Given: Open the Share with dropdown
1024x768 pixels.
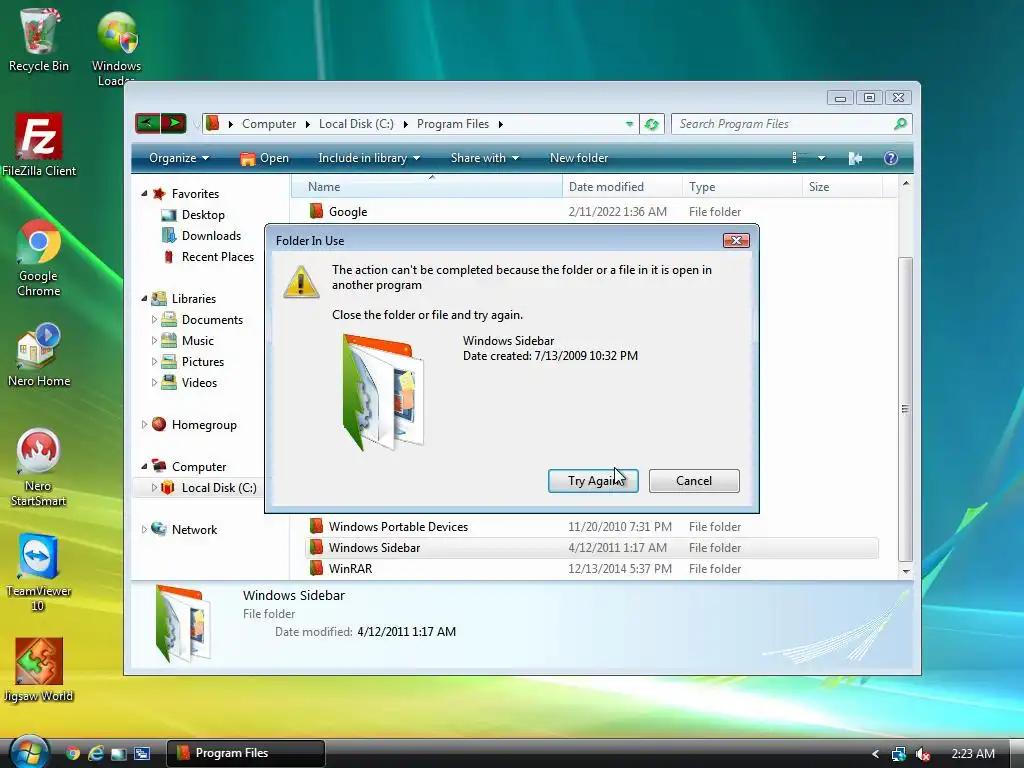Looking at the screenshot, I should pos(485,158).
